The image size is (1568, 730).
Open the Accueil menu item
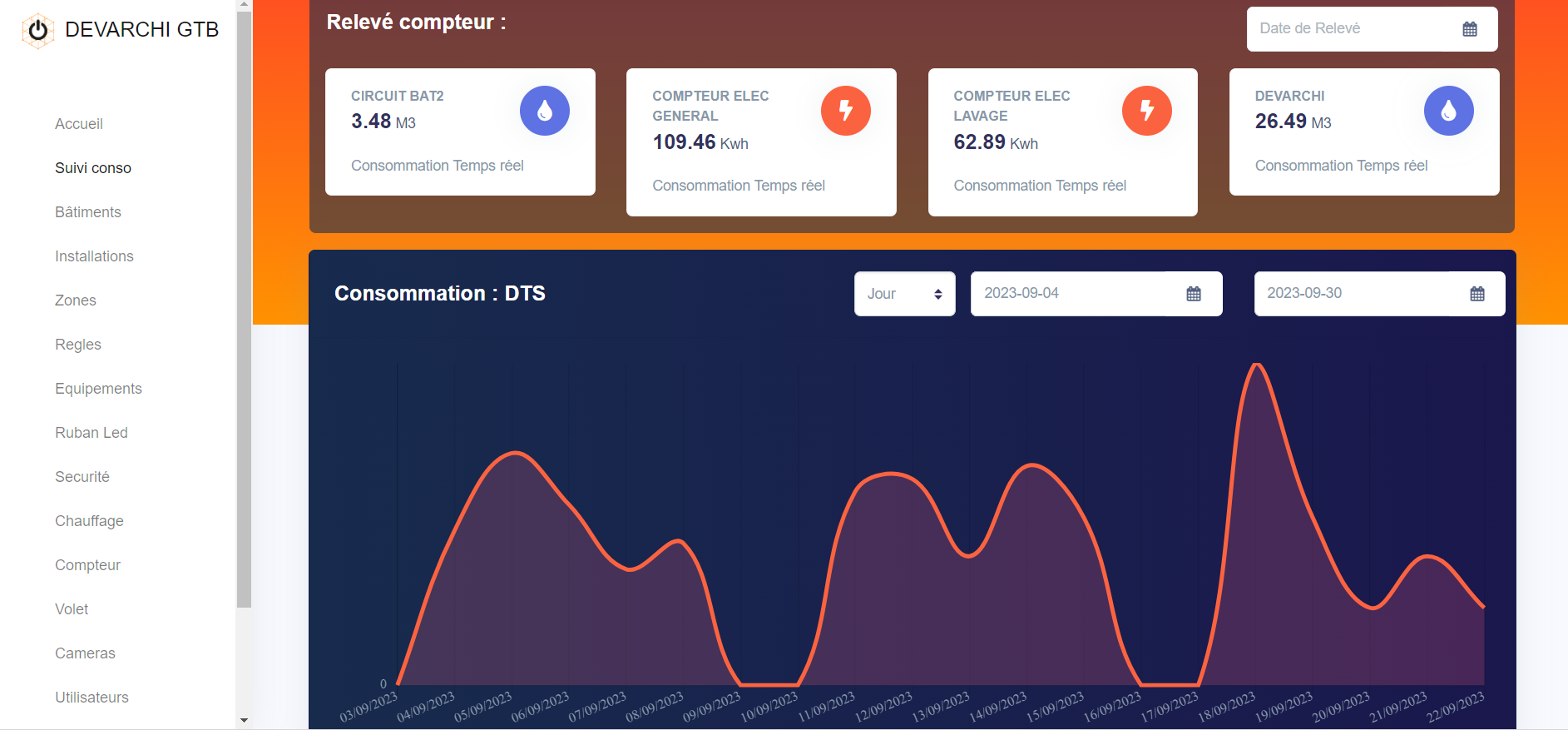[x=79, y=124]
